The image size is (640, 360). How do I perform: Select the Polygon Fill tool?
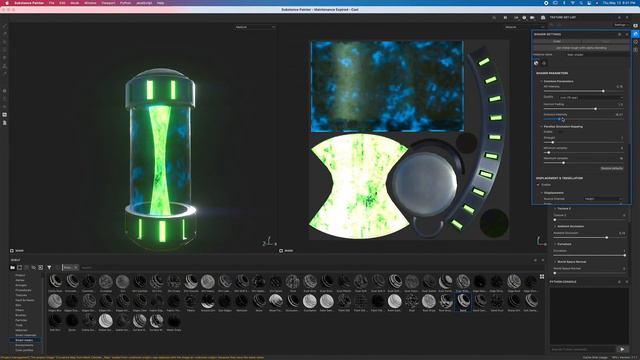pos(5,50)
